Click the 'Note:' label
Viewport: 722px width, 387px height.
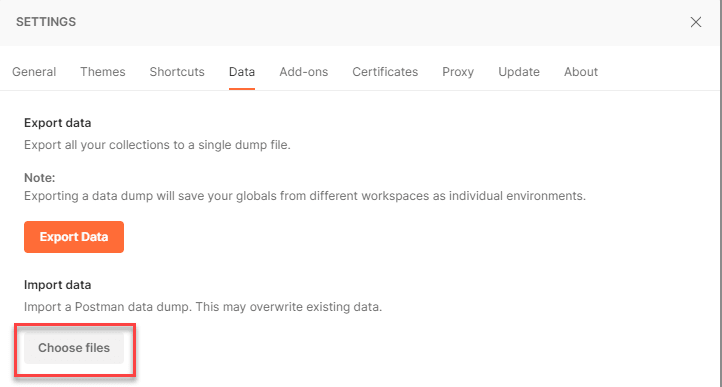click(x=40, y=178)
